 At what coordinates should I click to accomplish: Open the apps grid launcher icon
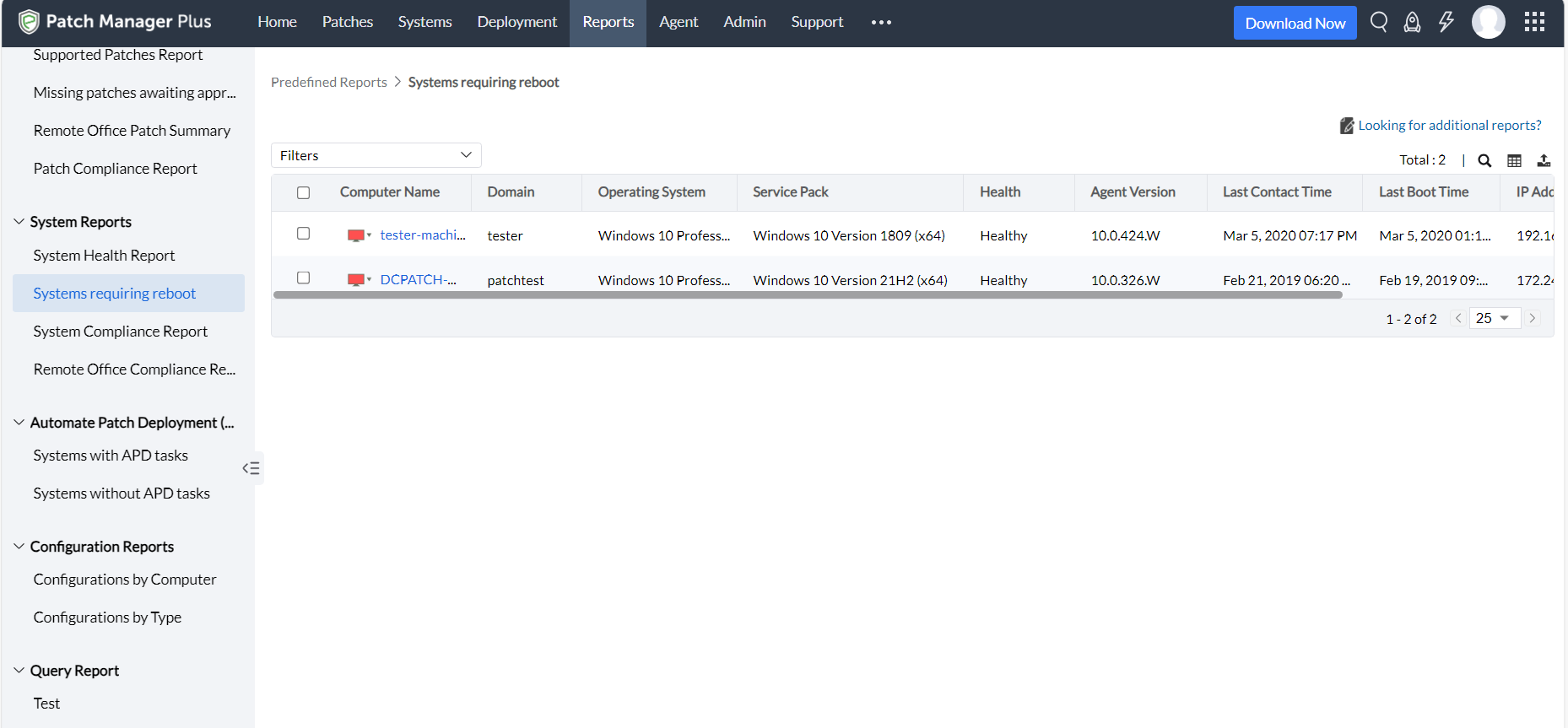tap(1534, 22)
